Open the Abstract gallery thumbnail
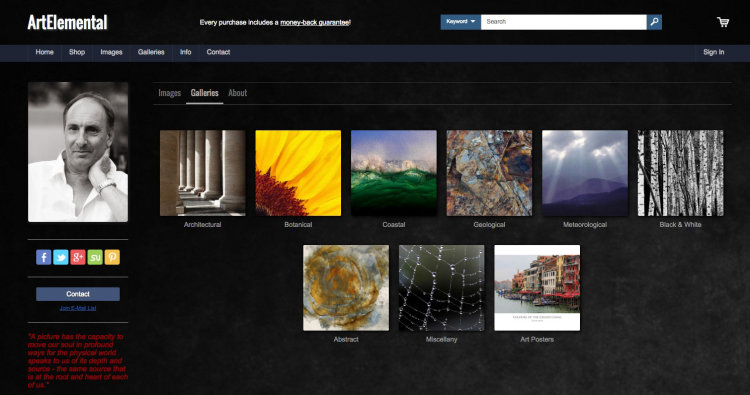Viewport: 750px width, 395px height. (x=346, y=288)
